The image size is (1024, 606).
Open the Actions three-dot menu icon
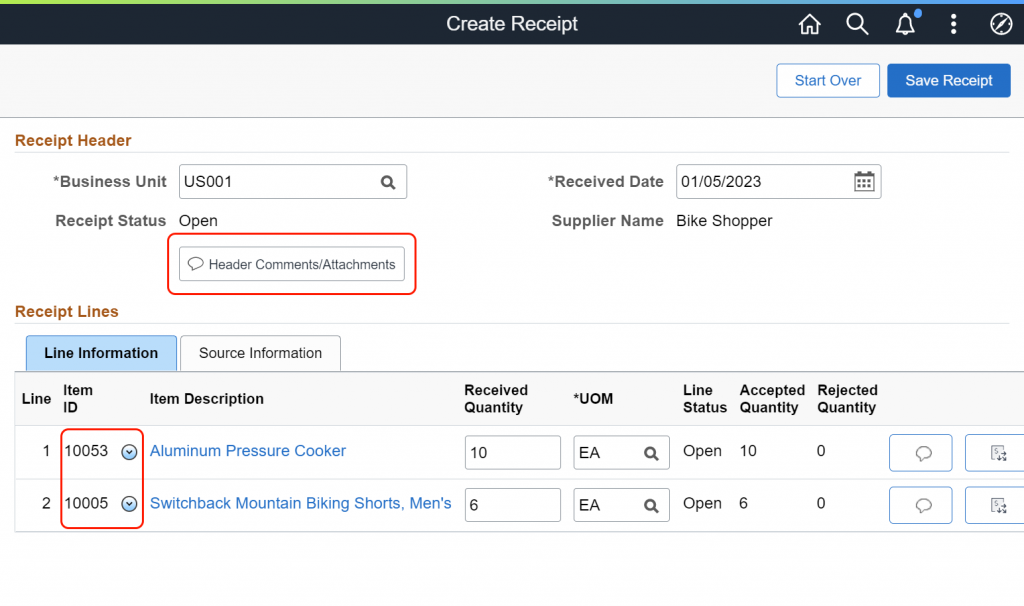[953, 23]
